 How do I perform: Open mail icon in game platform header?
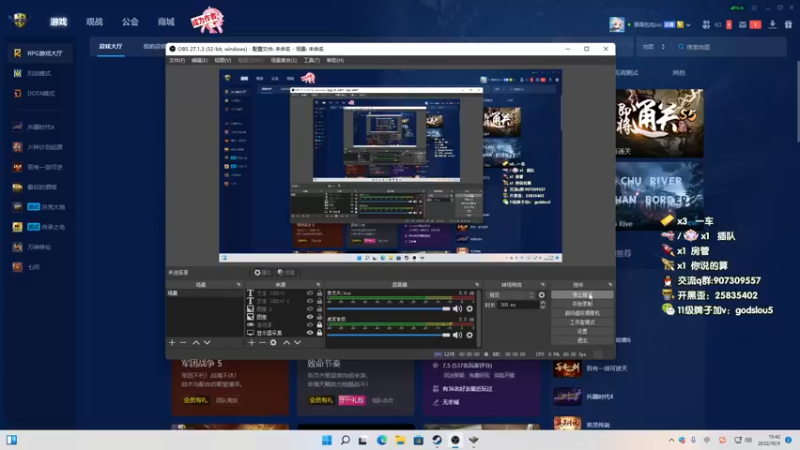click(742, 24)
